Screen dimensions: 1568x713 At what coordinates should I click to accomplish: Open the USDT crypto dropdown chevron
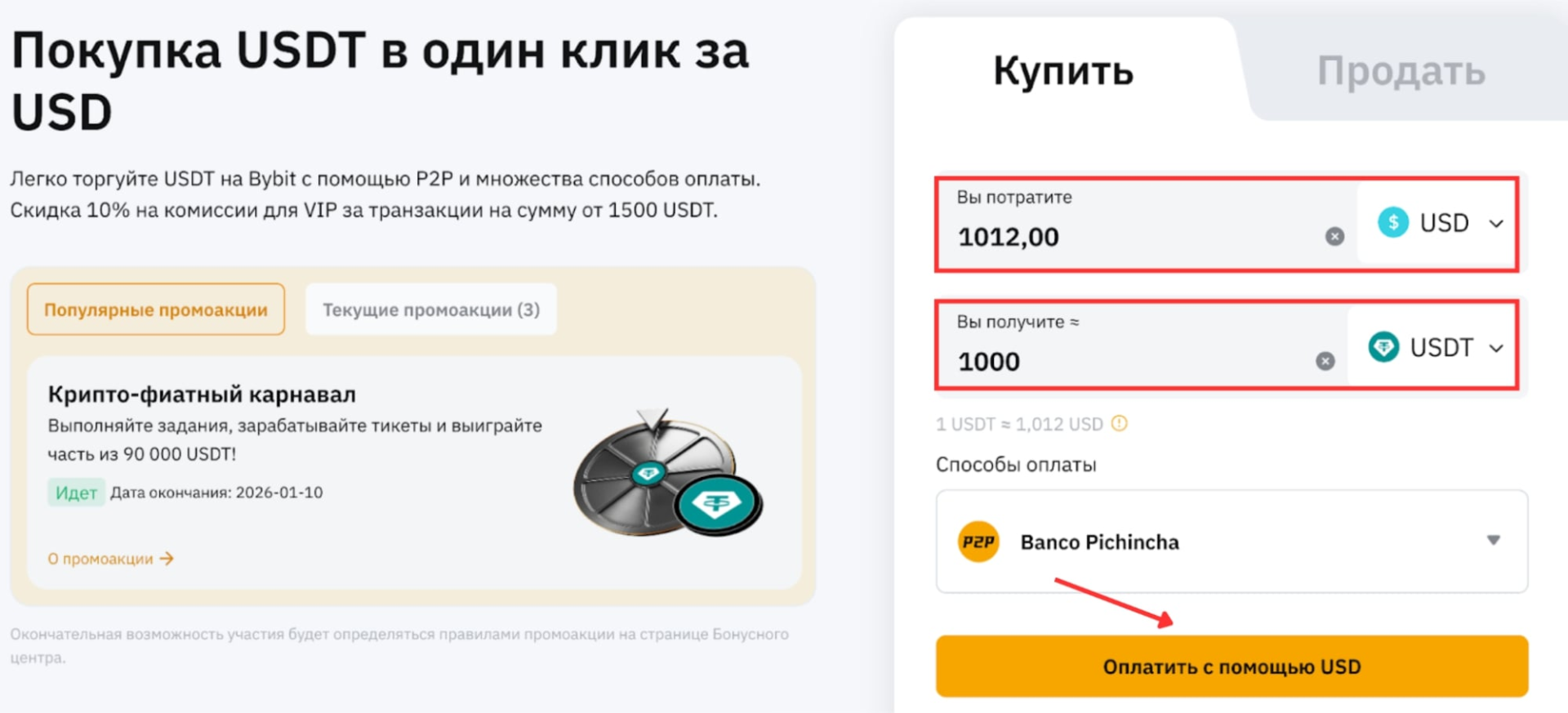pos(1496,348)
